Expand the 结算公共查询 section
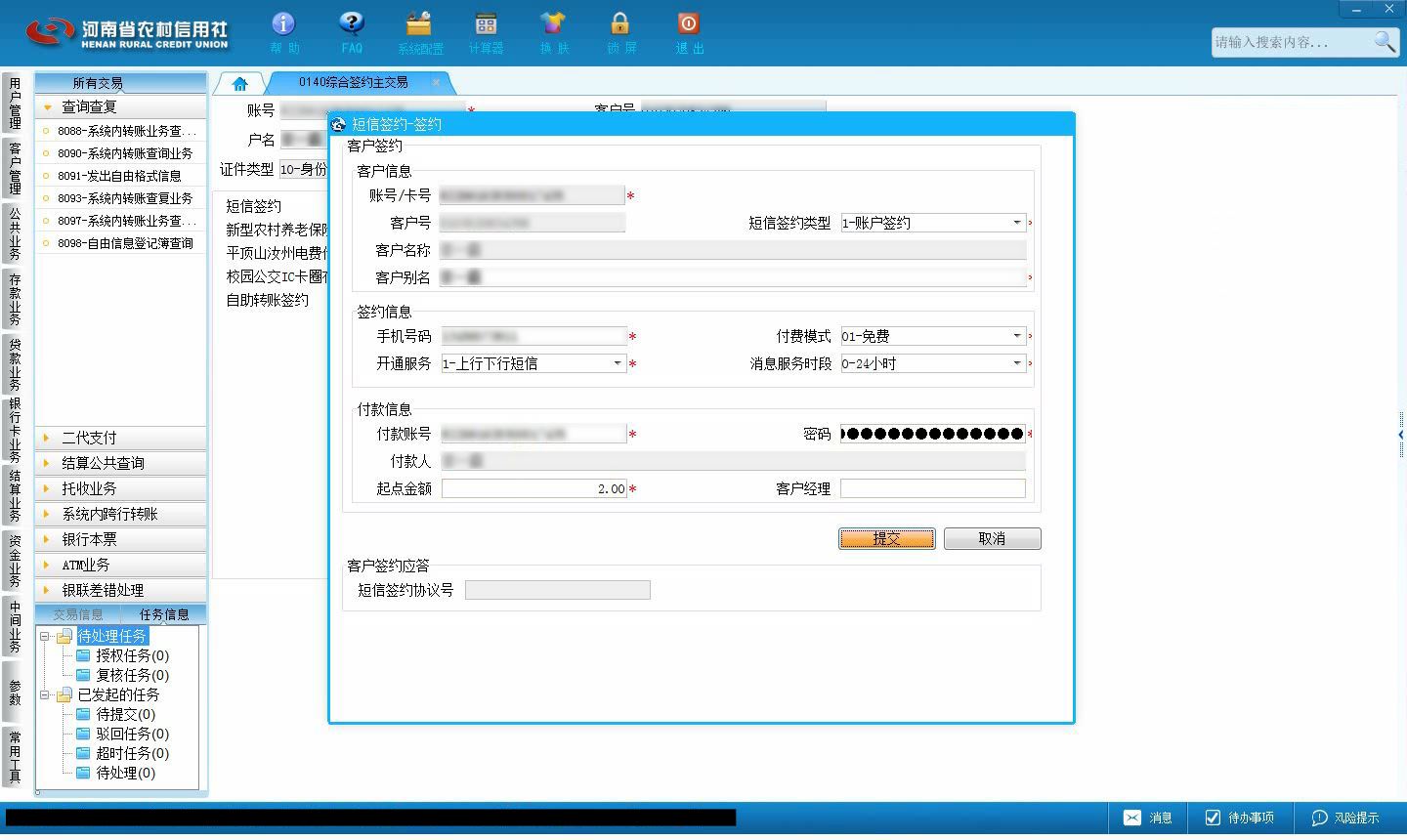The height and width of the screenshot is (840, 1407). pos(121,463)
